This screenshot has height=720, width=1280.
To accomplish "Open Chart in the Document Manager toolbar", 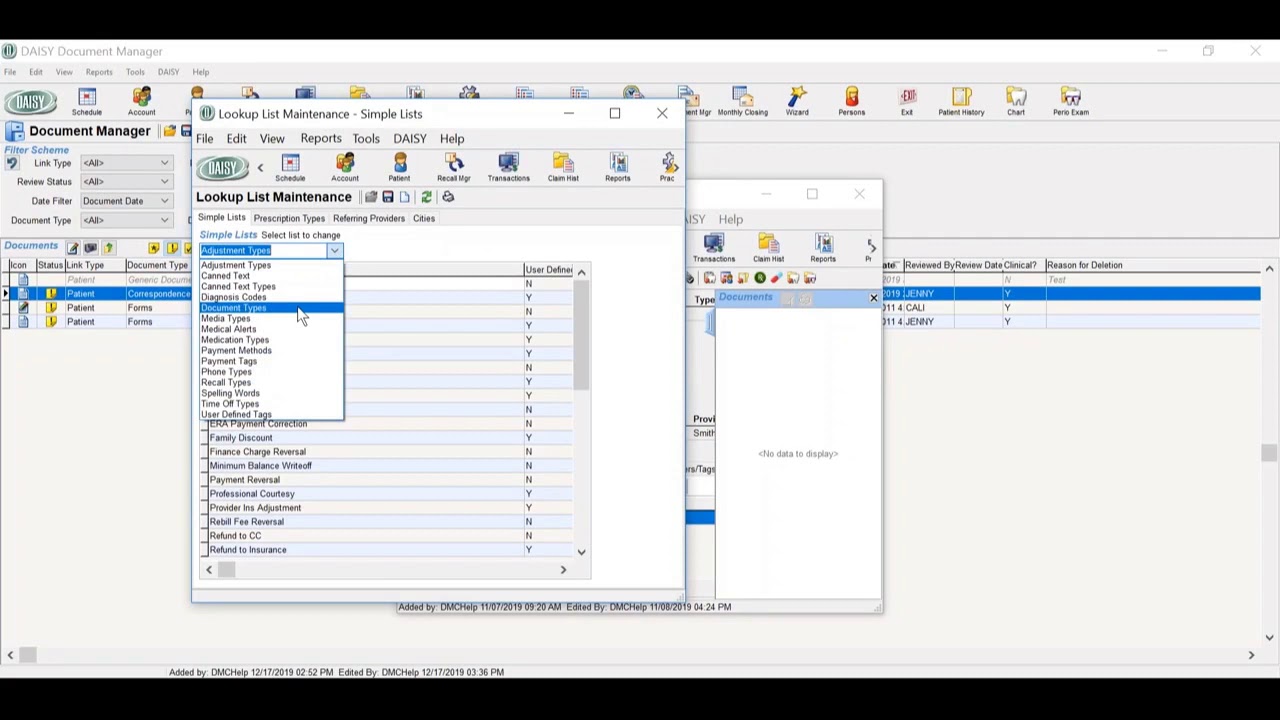I will 1016,101.
